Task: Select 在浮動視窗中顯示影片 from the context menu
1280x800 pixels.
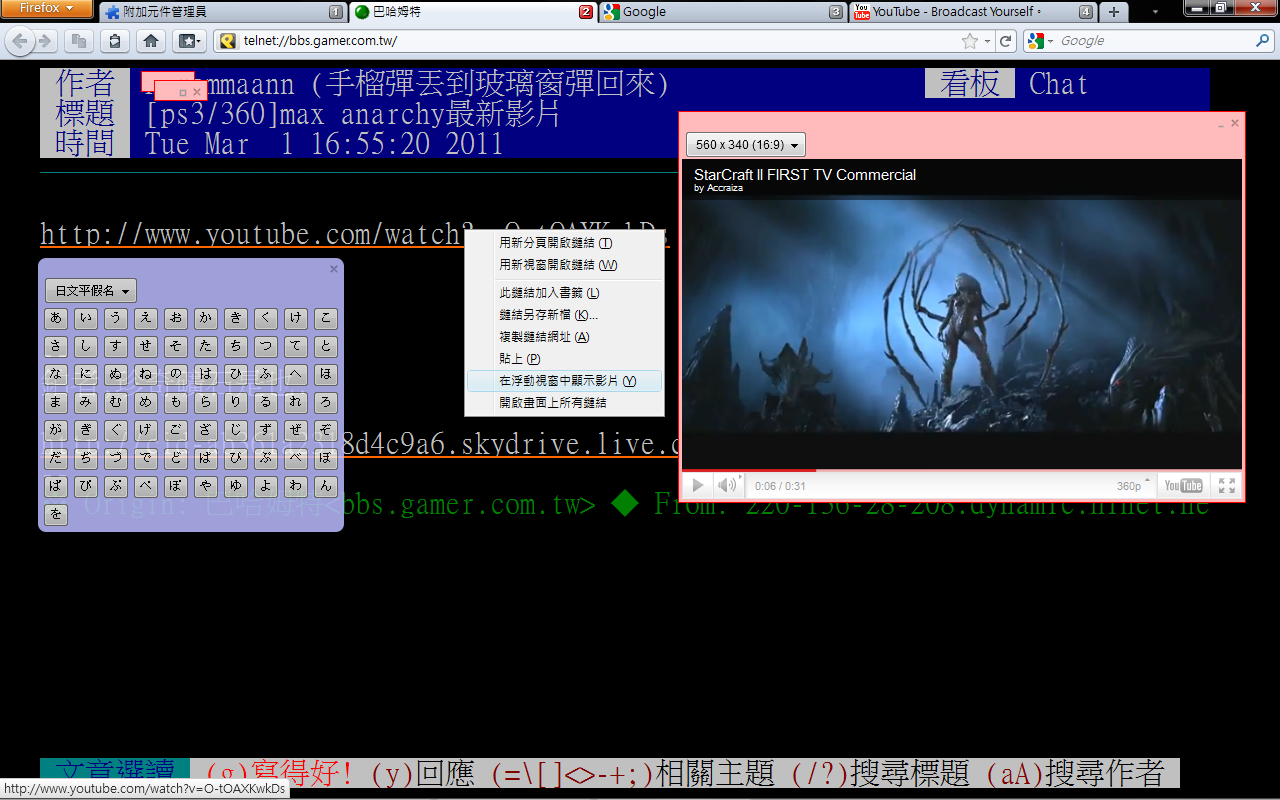Action: point(566,381)
